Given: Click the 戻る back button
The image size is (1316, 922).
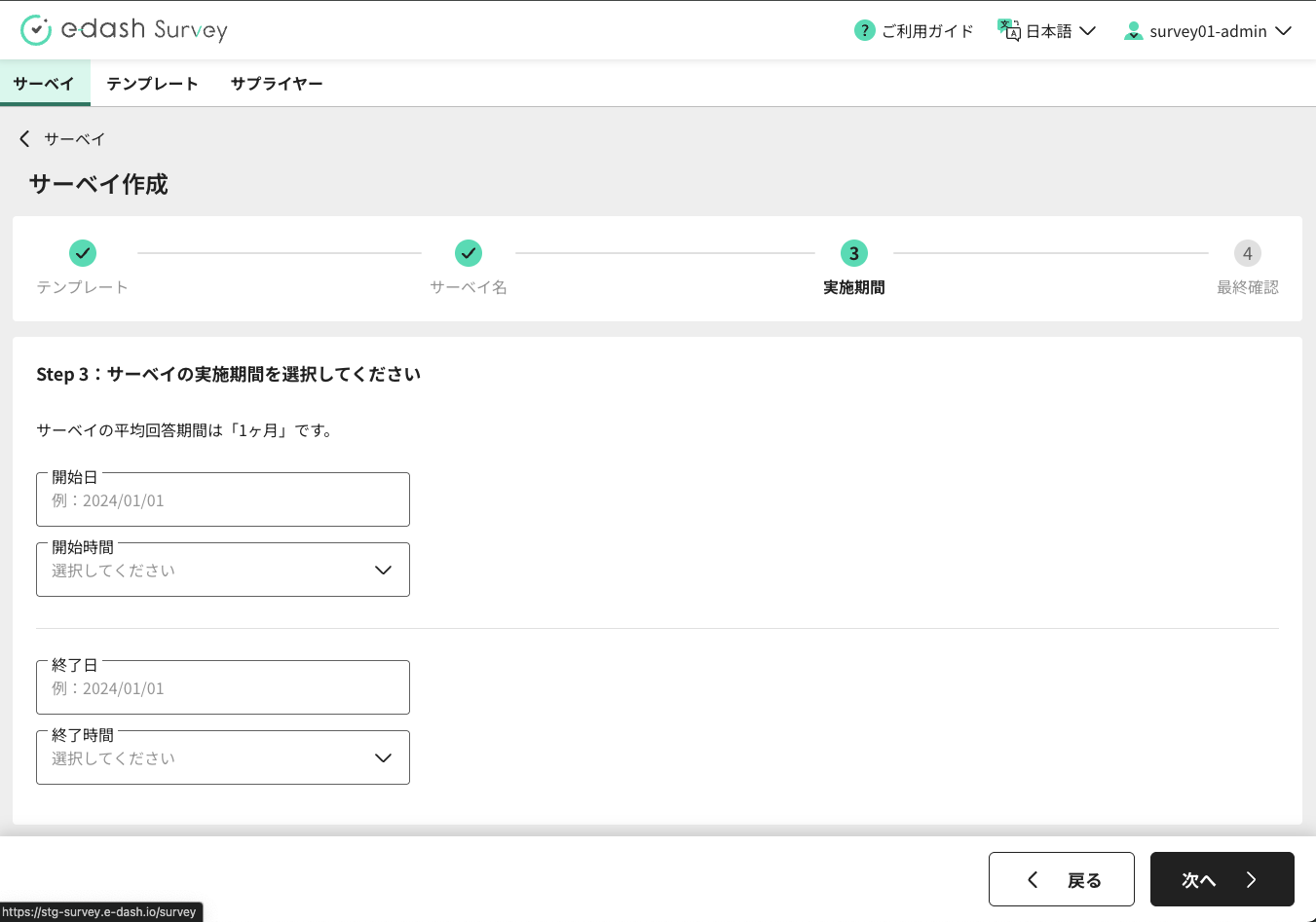Looking at the screenshot, I should click(1062, 879).
